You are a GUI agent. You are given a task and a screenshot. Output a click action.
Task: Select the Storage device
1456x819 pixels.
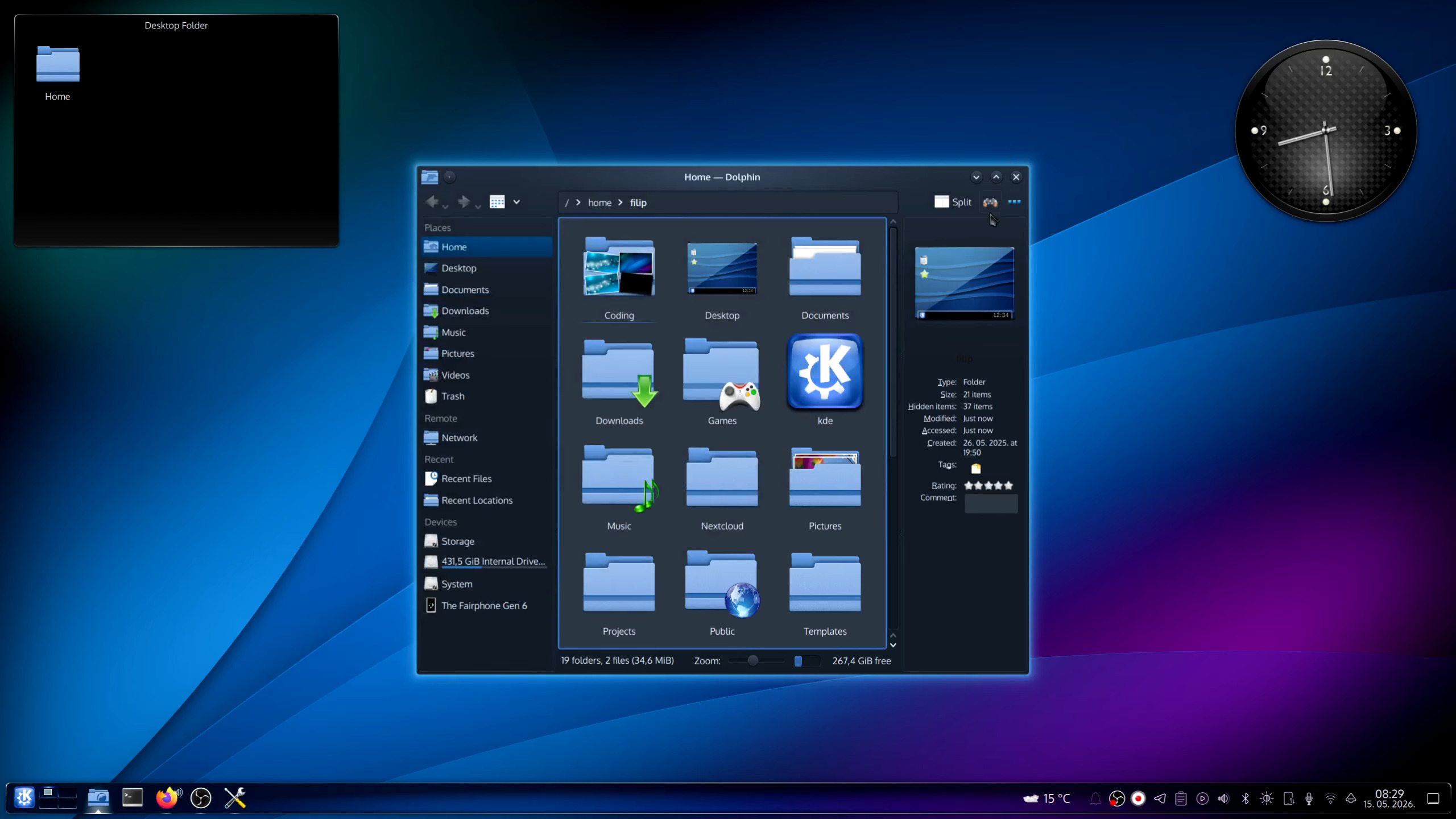(x=487, y=541)
